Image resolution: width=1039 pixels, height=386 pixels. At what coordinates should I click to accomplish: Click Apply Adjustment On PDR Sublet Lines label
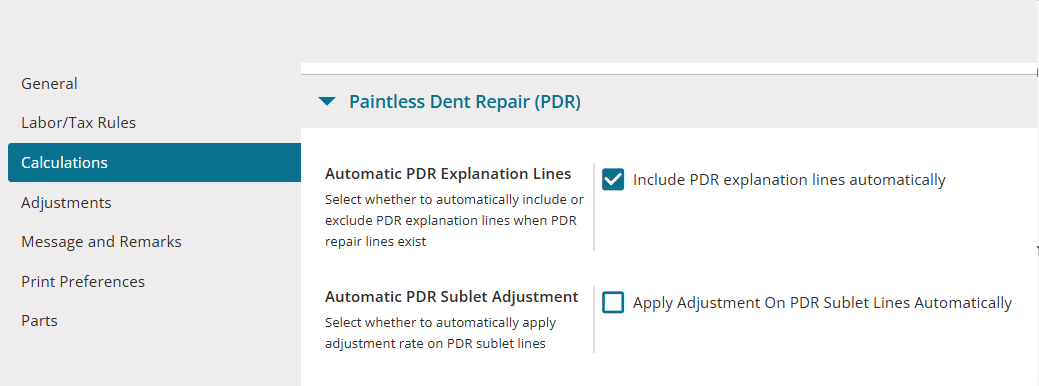coord(822,303)
